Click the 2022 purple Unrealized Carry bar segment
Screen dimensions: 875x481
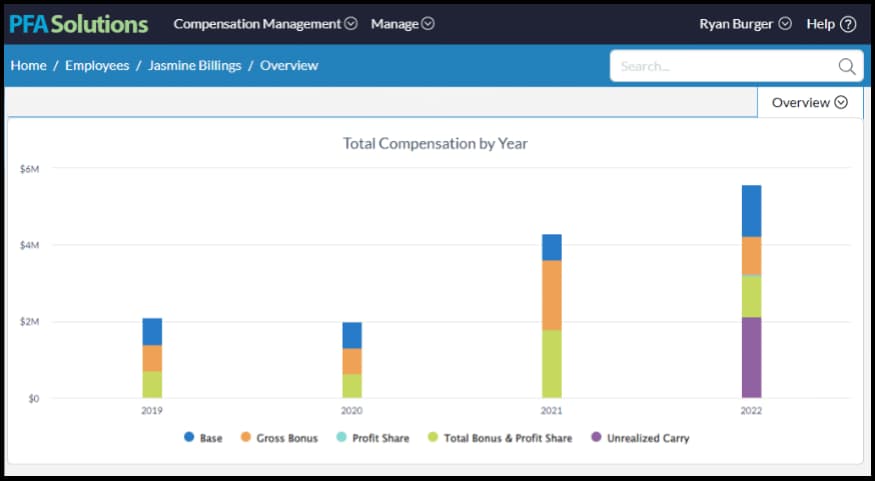[x=751, y=357]
